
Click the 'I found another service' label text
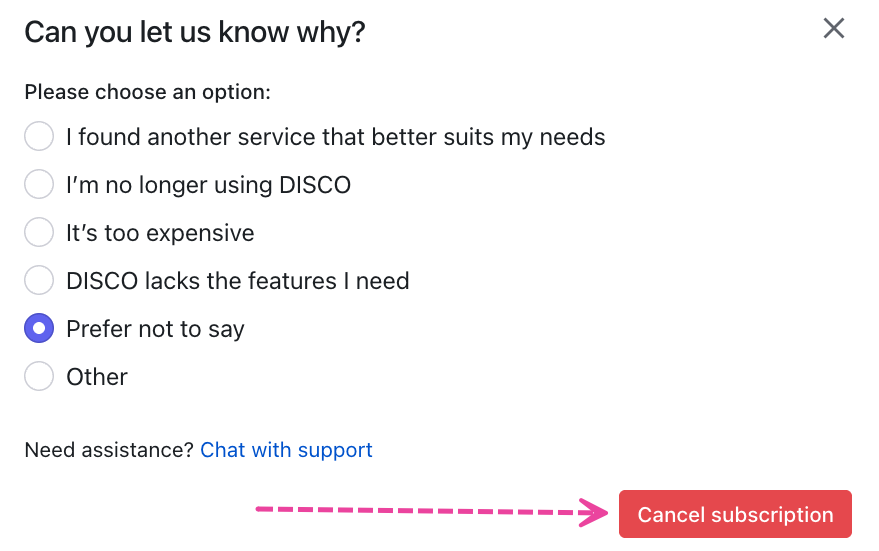[335, 136]
